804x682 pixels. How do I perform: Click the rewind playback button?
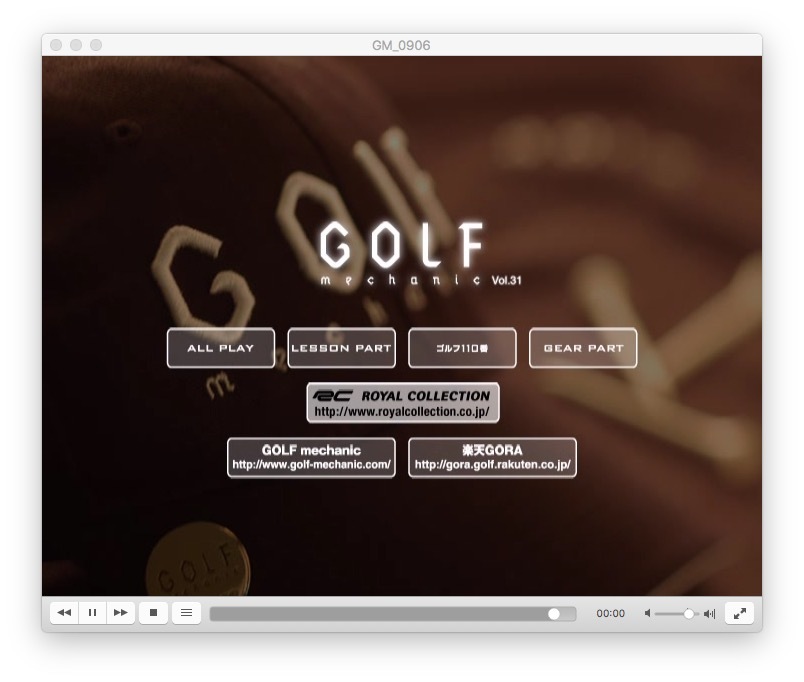[64, 613]
